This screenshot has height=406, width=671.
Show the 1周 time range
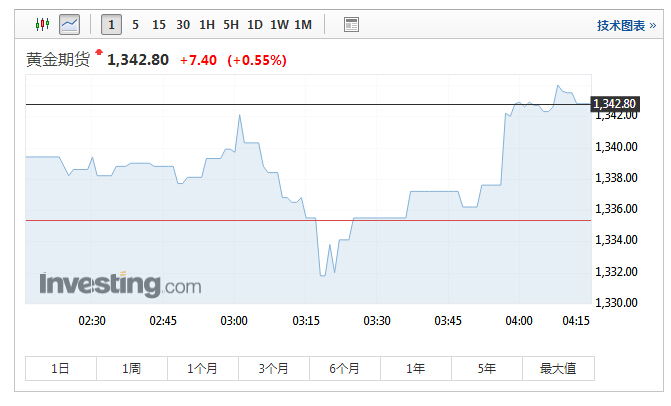pos(132,369)
